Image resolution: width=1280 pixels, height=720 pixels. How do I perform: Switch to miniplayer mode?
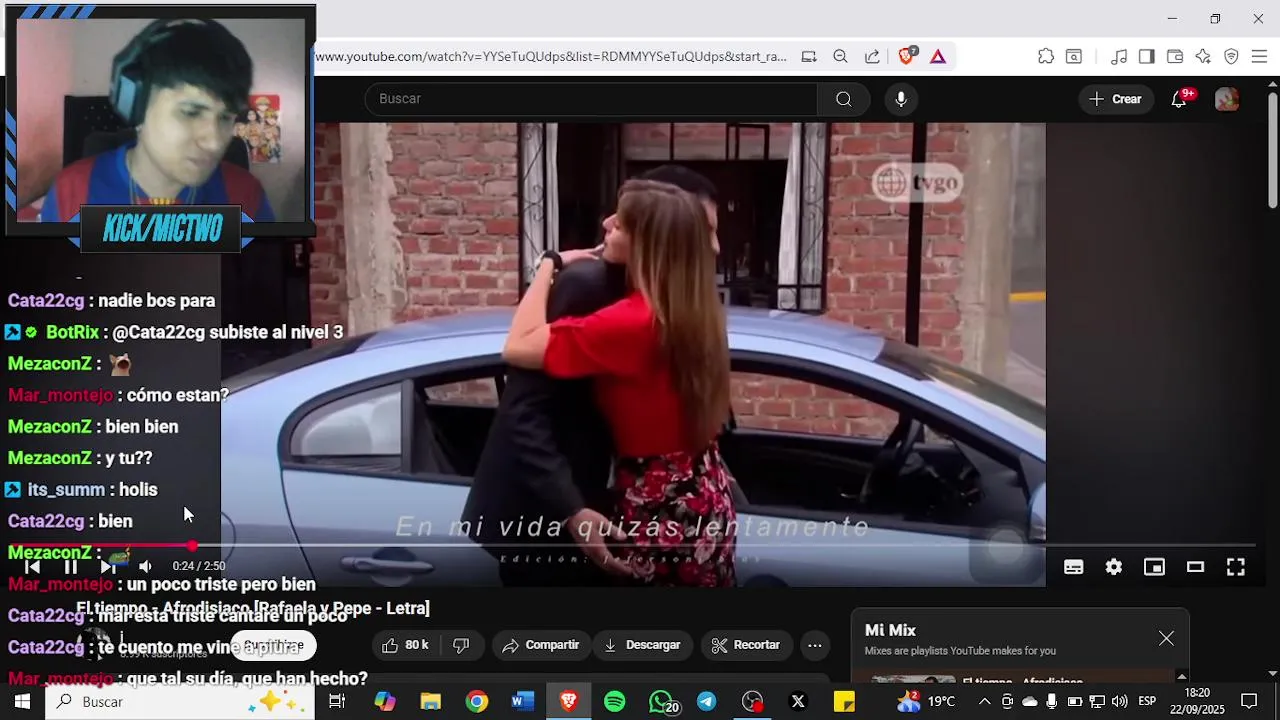pos(1155,567)
